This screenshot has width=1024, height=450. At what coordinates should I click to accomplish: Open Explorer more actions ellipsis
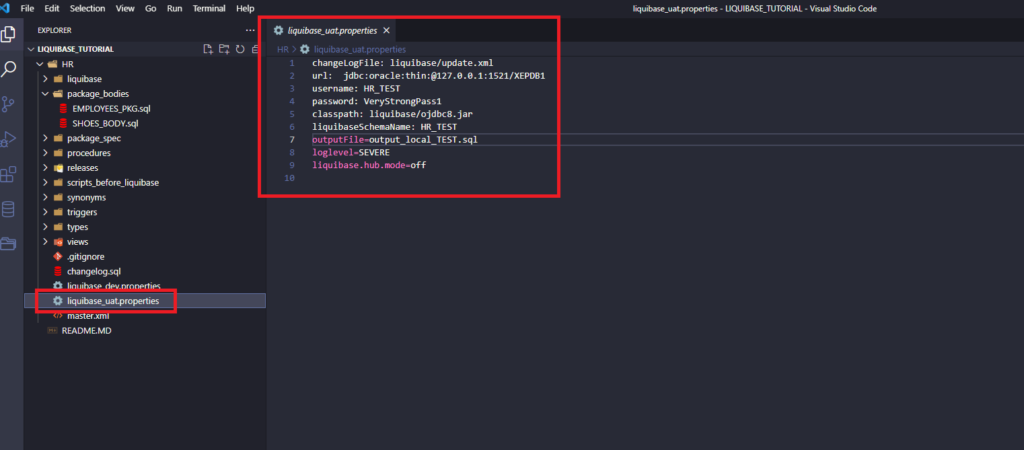[250, 30]
